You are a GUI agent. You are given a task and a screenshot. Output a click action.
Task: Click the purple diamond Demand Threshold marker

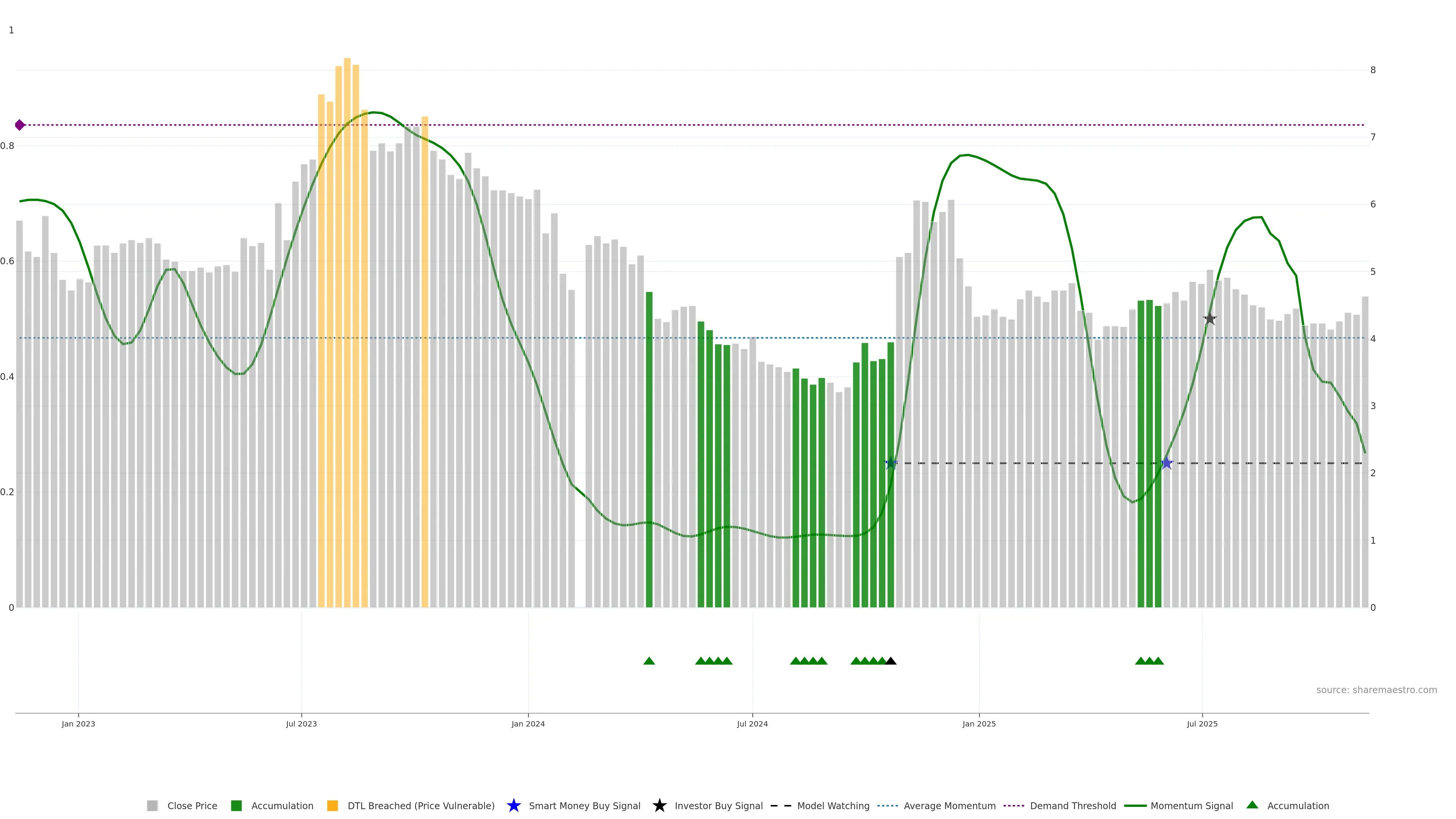(20, 125)
